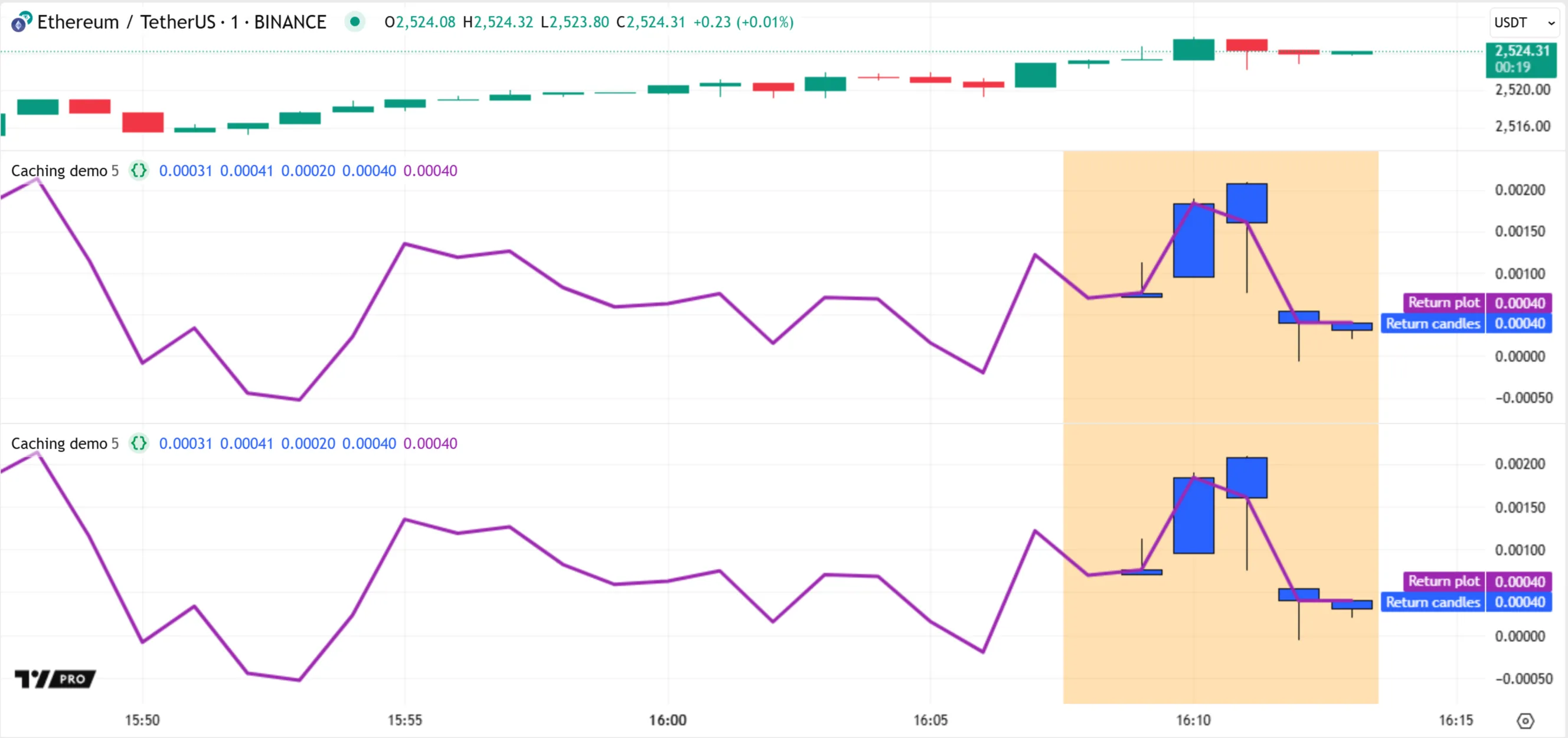Click the TradingView PRO logo
This screenshot has height=738, width=1568.
(x=55, y=678)
